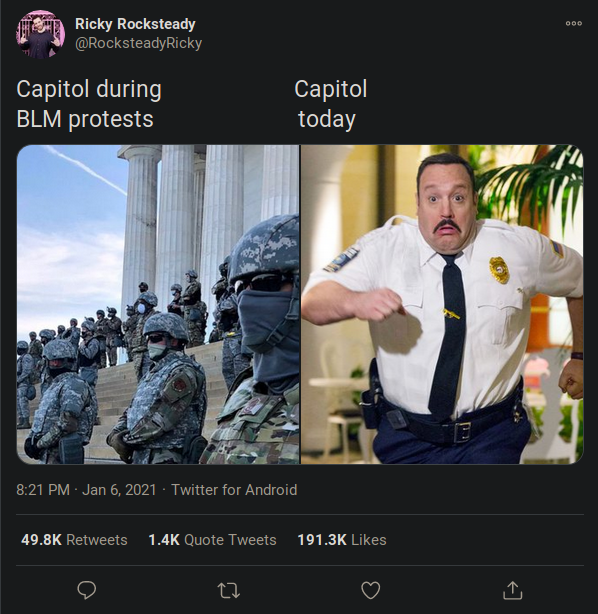
Task: Open Ricky Rocksteady's profile picture
Action: [x=40, y=34]
